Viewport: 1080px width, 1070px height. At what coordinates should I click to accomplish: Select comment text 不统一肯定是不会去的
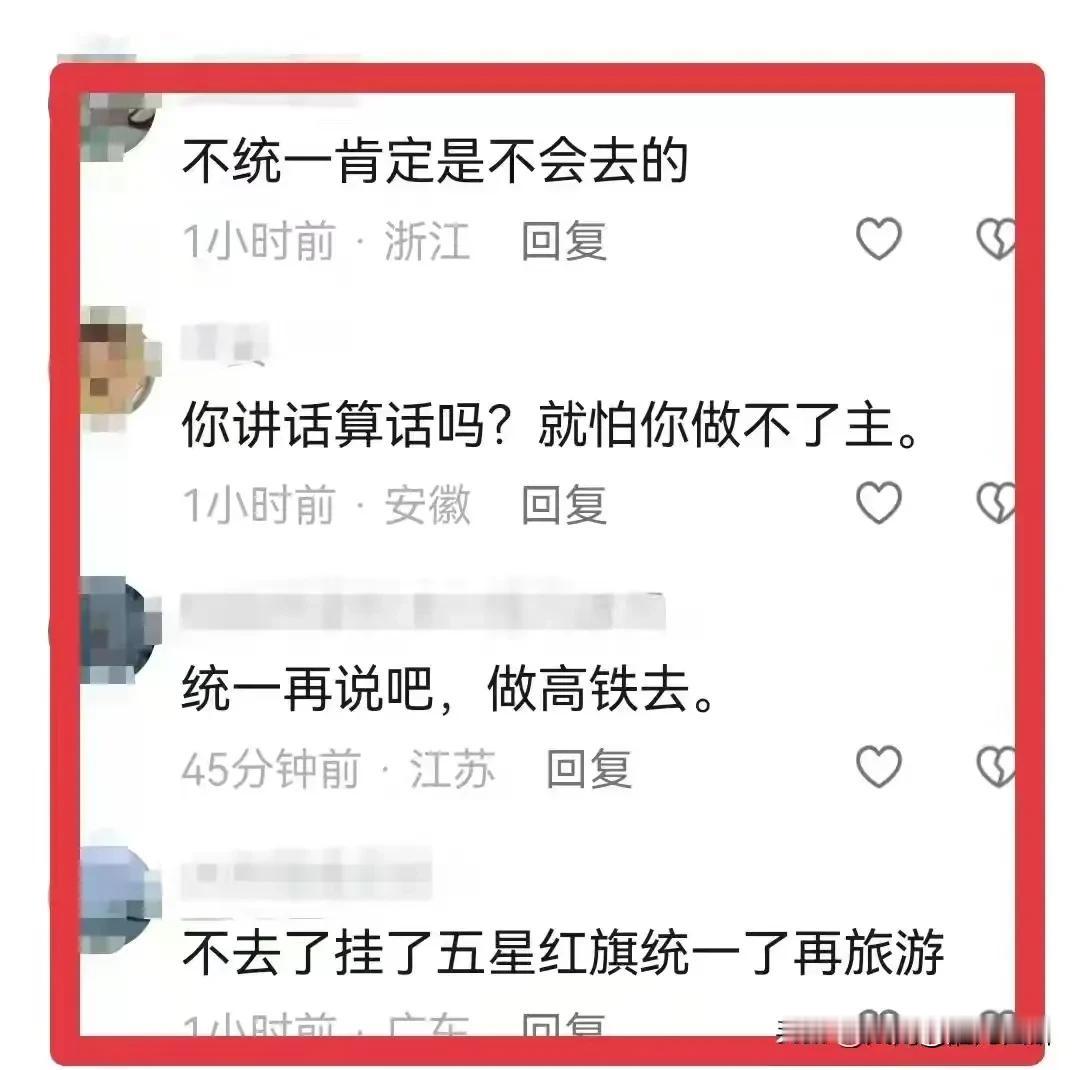[x=435, y=161]
